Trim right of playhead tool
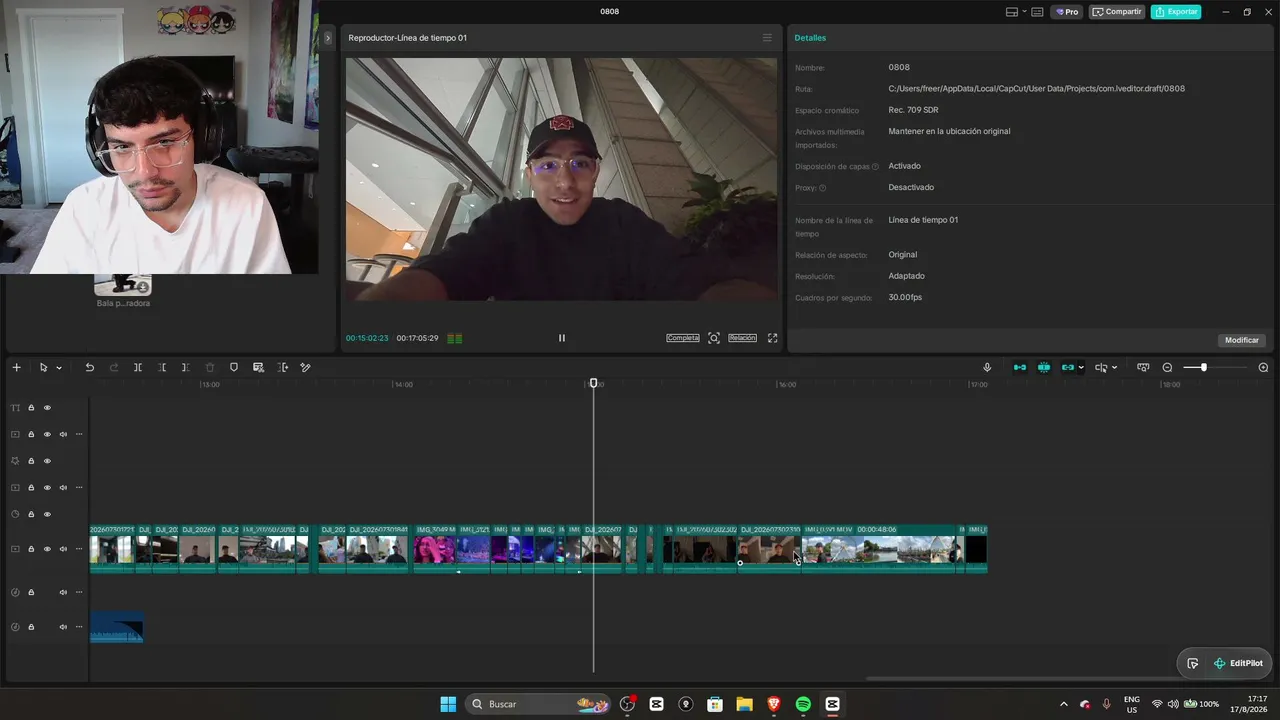The image size is (1280, 720). click(x=186, y=367)
